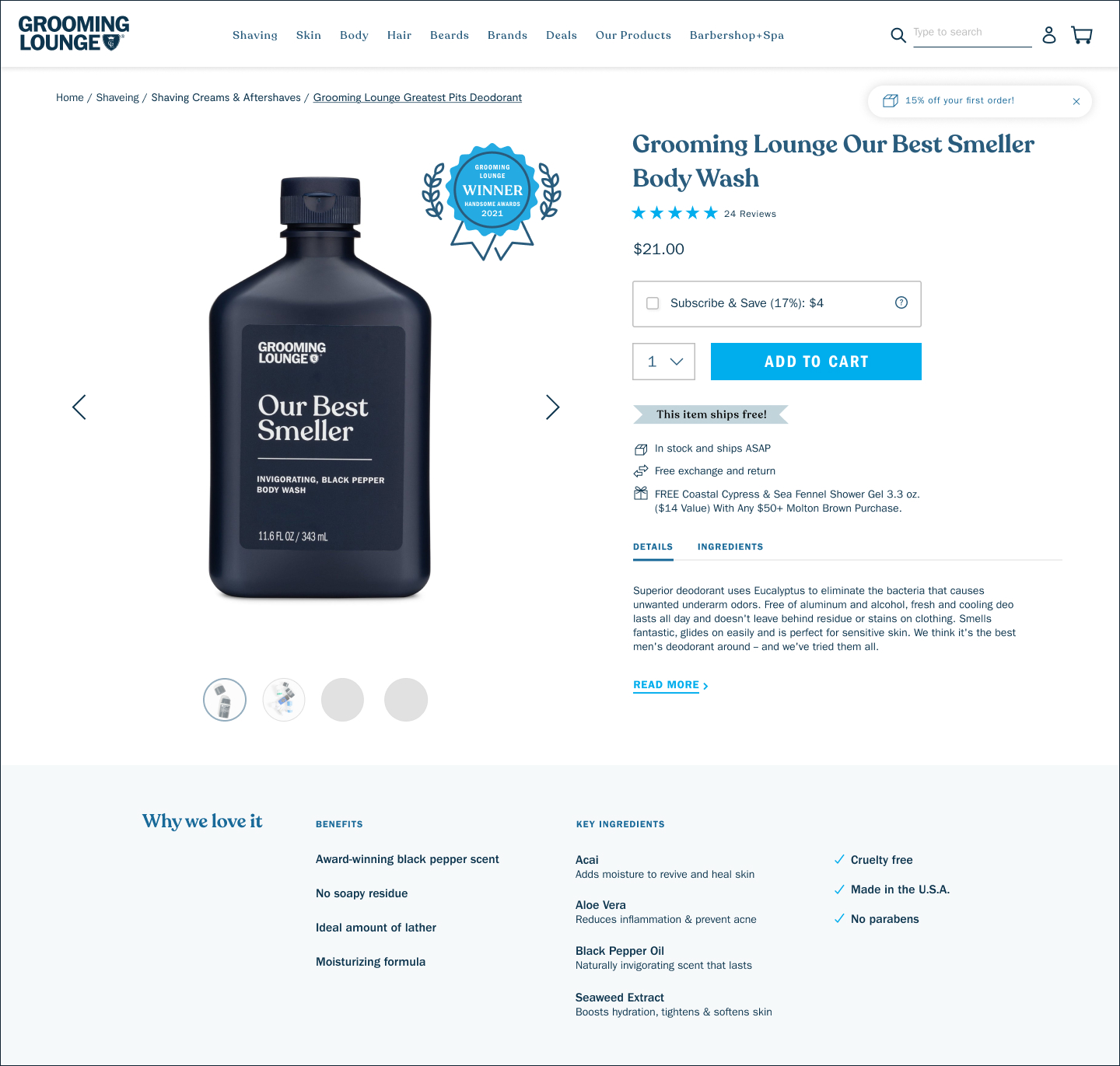The height and width of the screenshot is (1066, 1120).
Task: Select the Details tab
Action: [653, 547]
